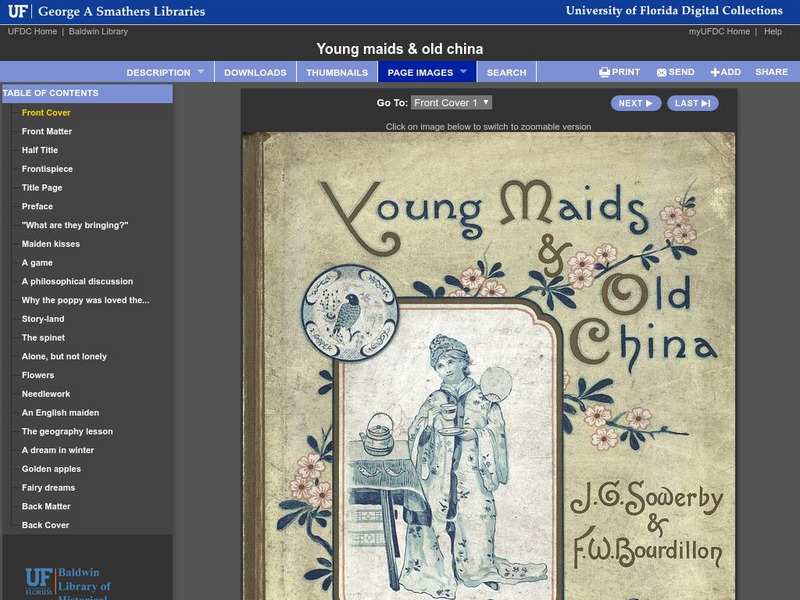Select Front Cover in the table of contents
The image size is (800, 600).
(x=45, y=113)
